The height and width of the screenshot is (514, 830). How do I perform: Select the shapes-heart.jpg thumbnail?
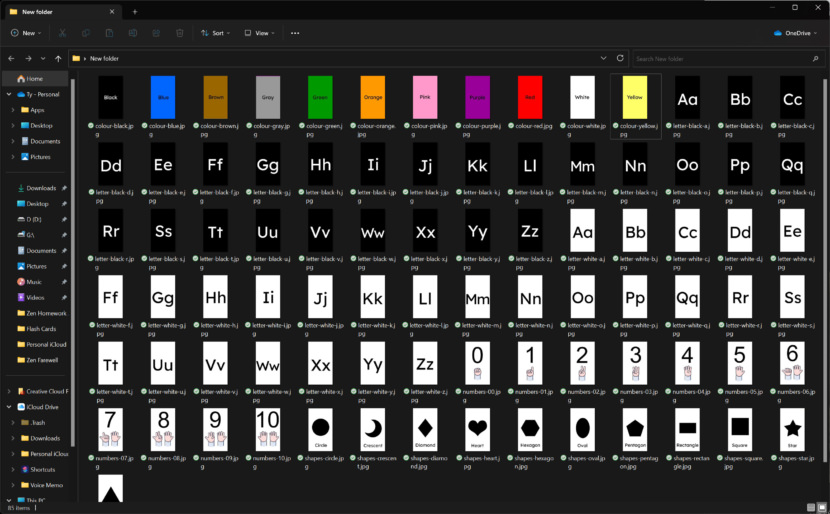tap(476, 428)
